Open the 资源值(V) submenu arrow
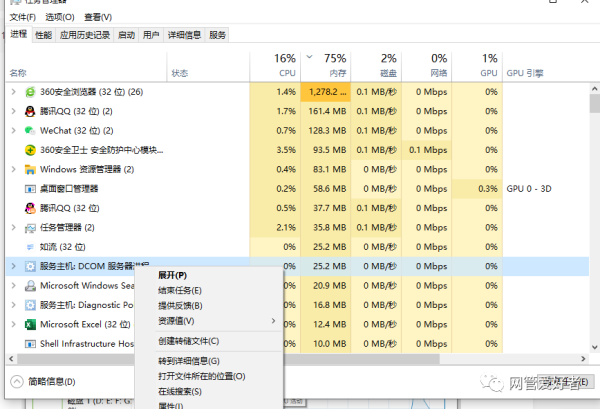This screenshot has height=409, width=600. coord(273,321)
